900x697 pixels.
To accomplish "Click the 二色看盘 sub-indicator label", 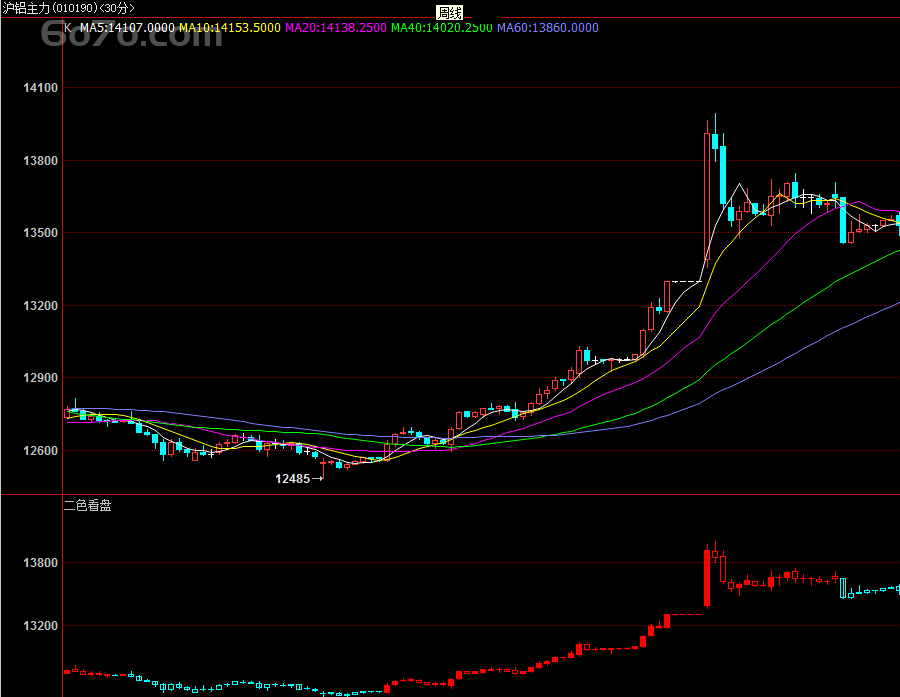I will 87,505.
